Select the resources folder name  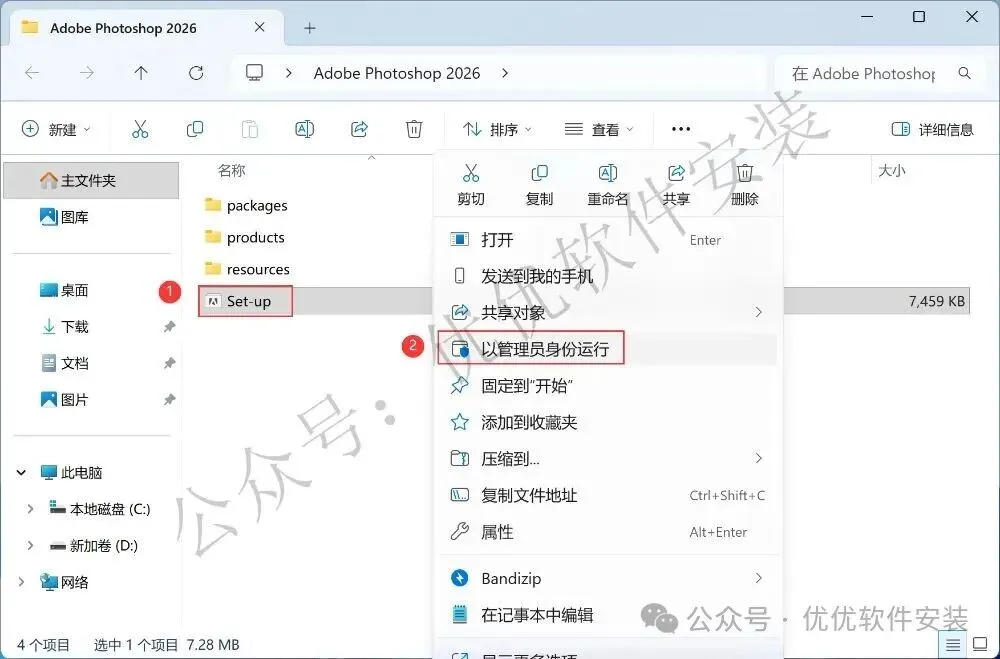coord(258,269)
